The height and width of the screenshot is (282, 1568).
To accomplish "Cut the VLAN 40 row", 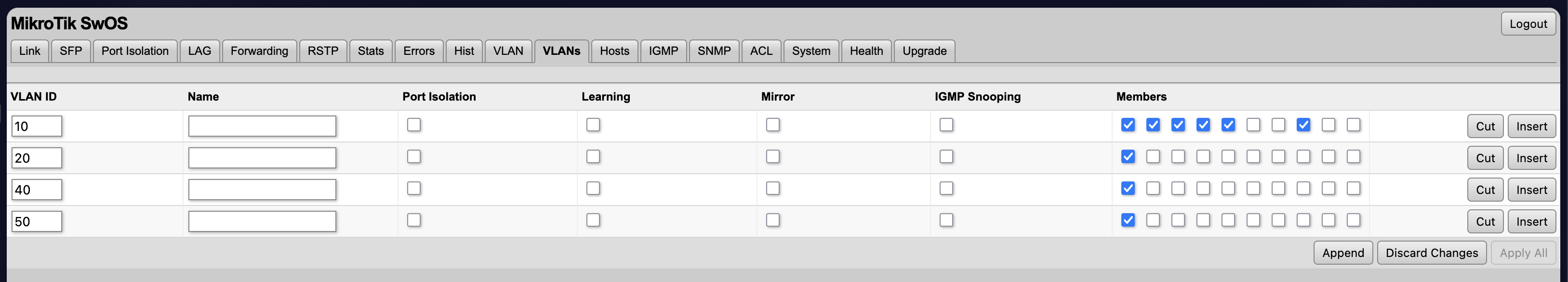I will click(x=1485, y=190).
